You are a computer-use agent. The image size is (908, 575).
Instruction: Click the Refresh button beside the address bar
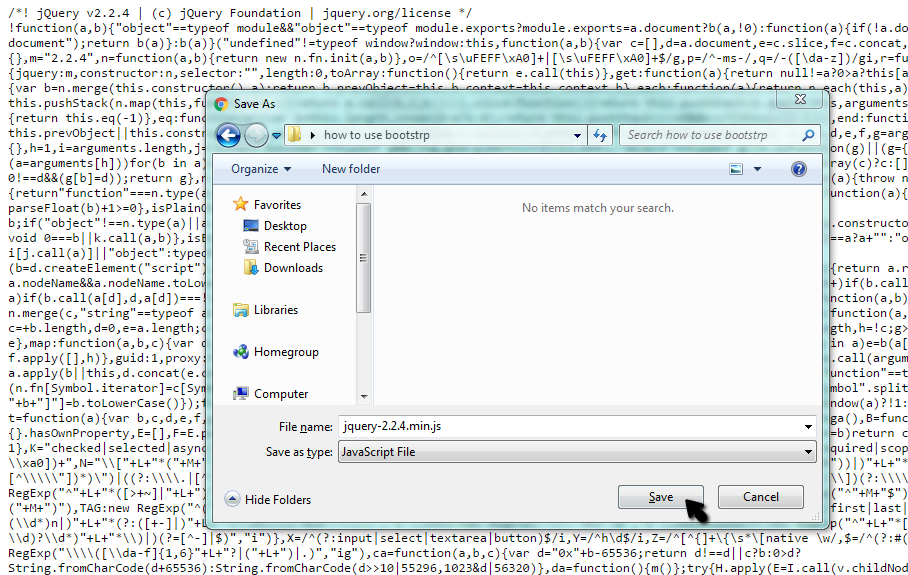[x=600, y=135]
